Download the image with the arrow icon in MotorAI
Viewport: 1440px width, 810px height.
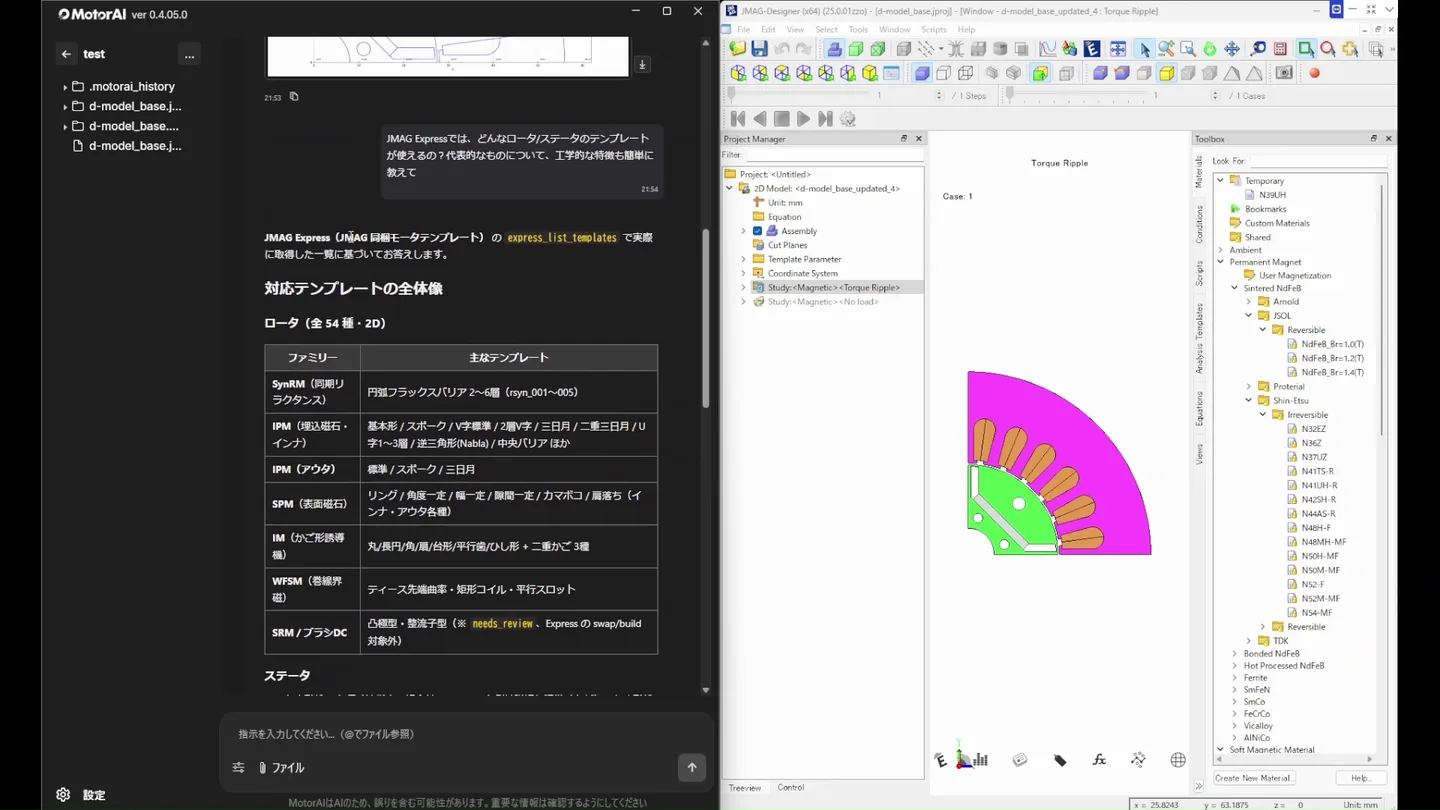pos(642,65)
